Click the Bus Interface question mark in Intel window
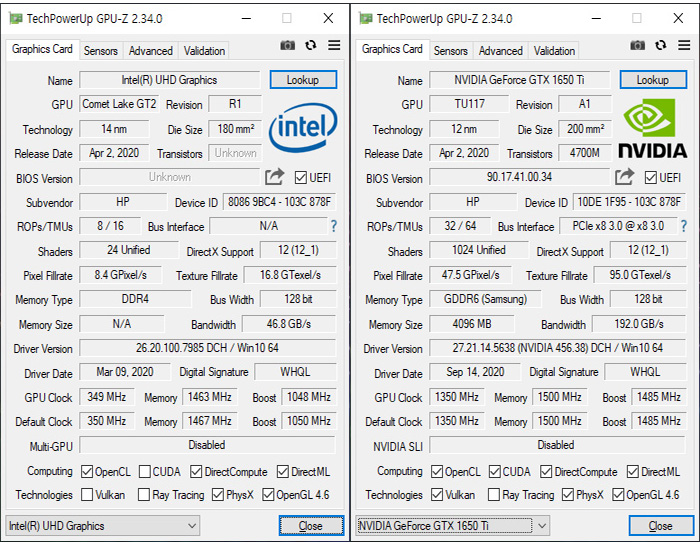700x544 pixels. pos(334,226)
